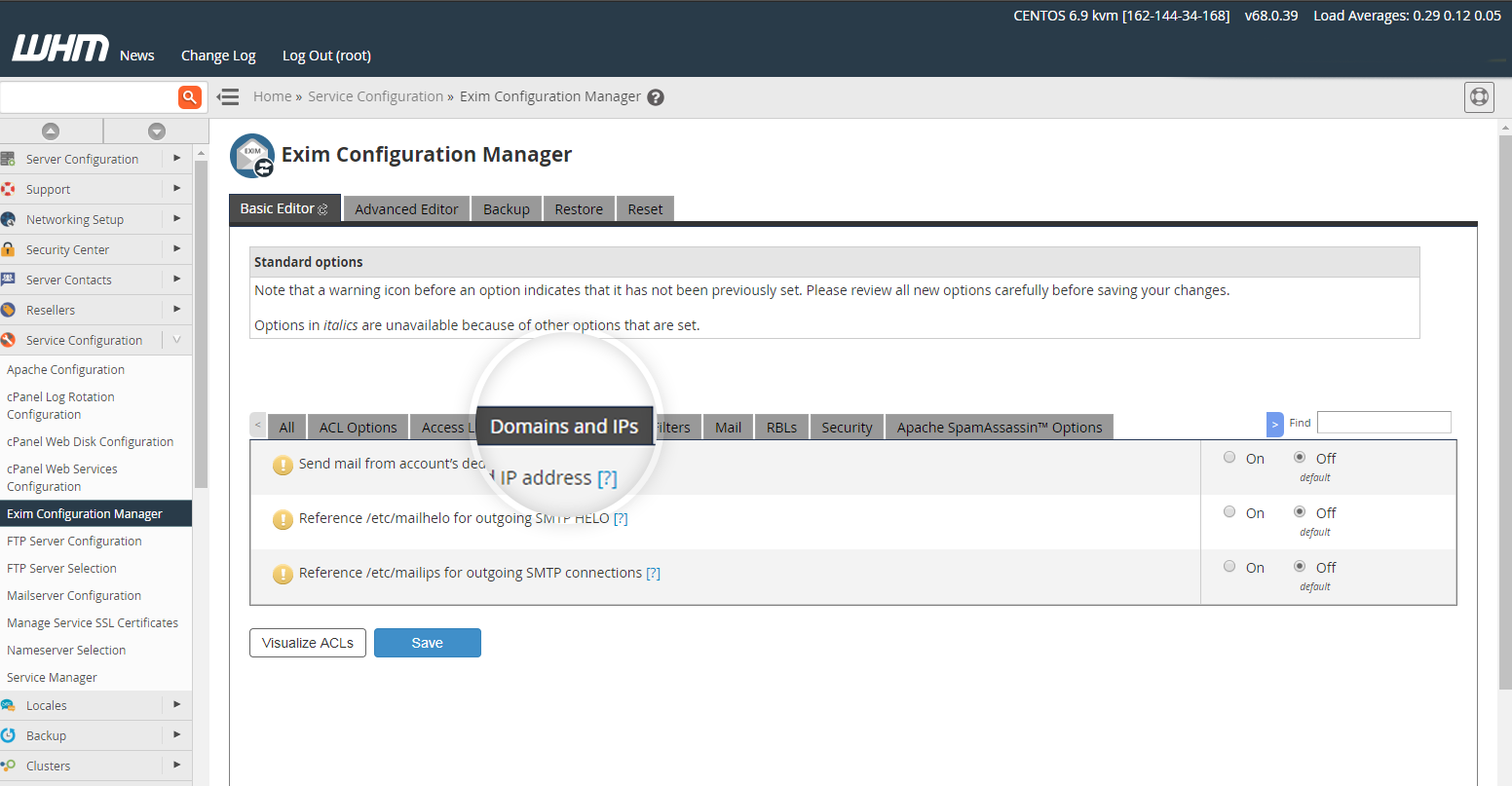Click the Server Configuration sidebar icon

tap(8, 159)
